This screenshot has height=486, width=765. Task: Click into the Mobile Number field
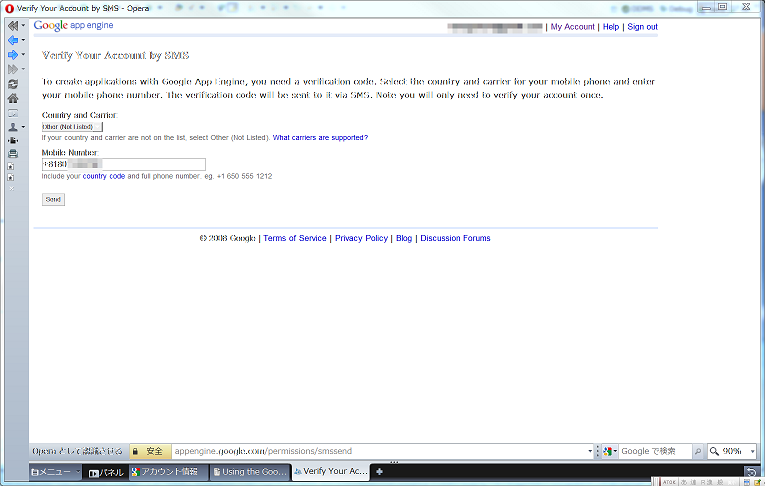tap(123, 164)
